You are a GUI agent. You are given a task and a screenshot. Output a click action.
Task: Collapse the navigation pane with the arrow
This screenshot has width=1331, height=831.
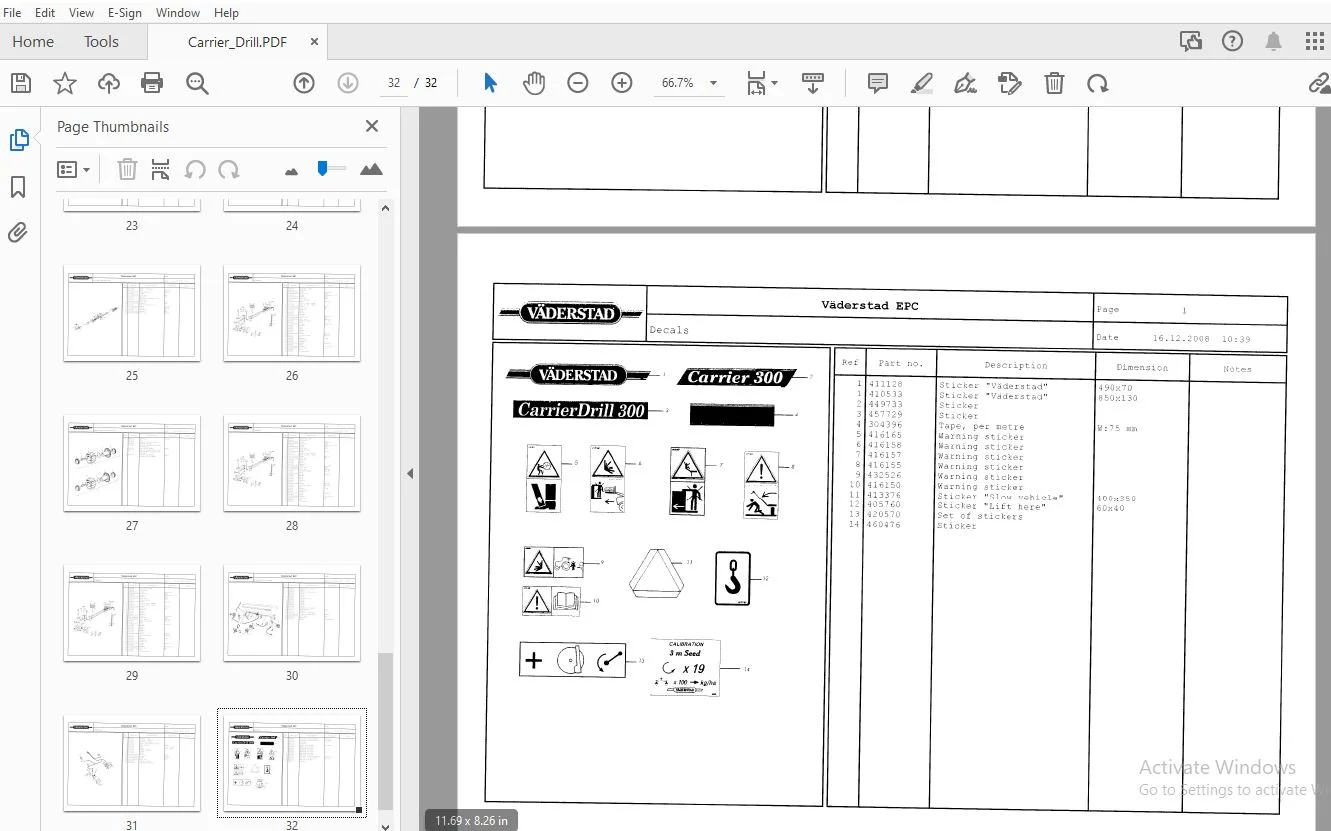point(409,473)
